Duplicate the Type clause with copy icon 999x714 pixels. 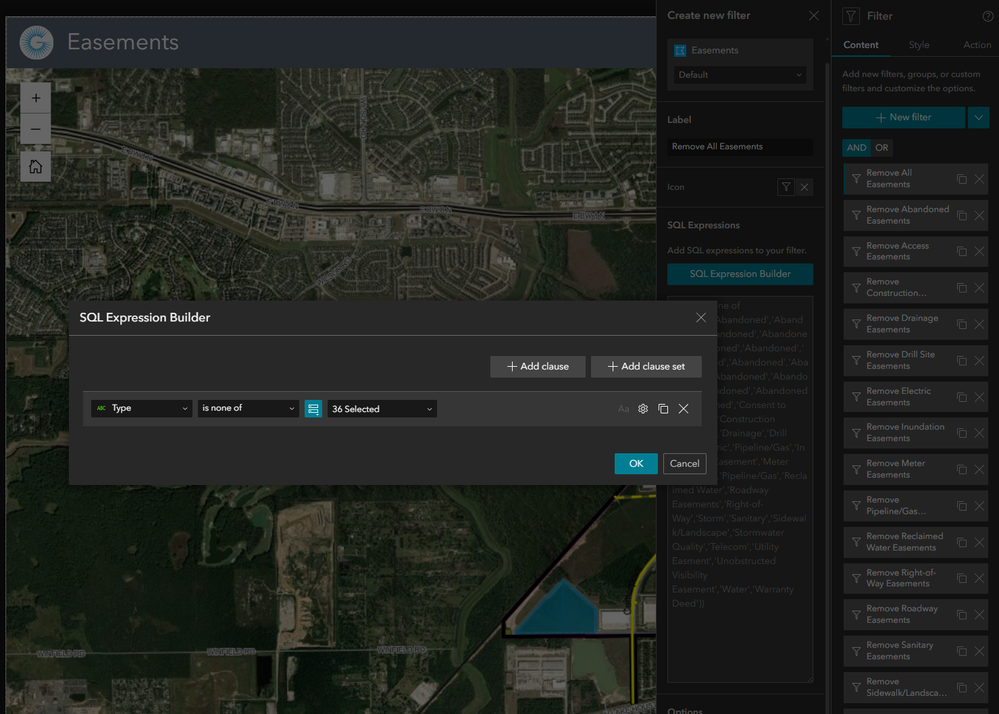[x=663, y=409]
